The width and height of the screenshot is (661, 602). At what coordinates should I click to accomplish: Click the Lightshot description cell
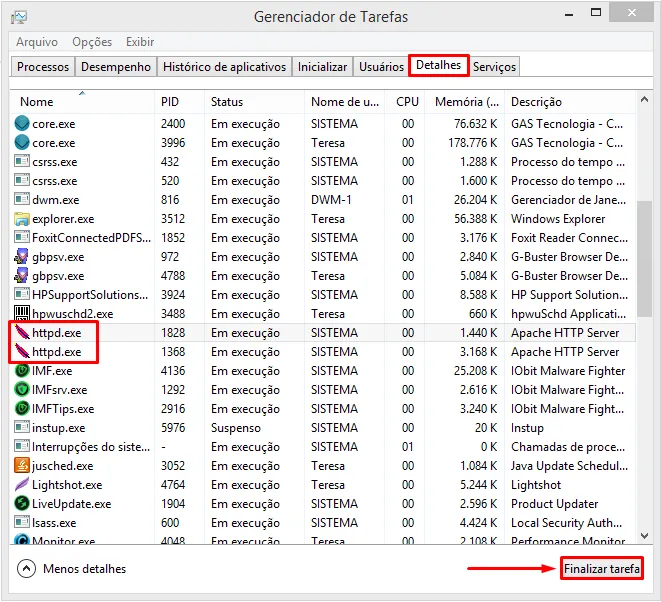pyautogui.click(x=536, y=485)
